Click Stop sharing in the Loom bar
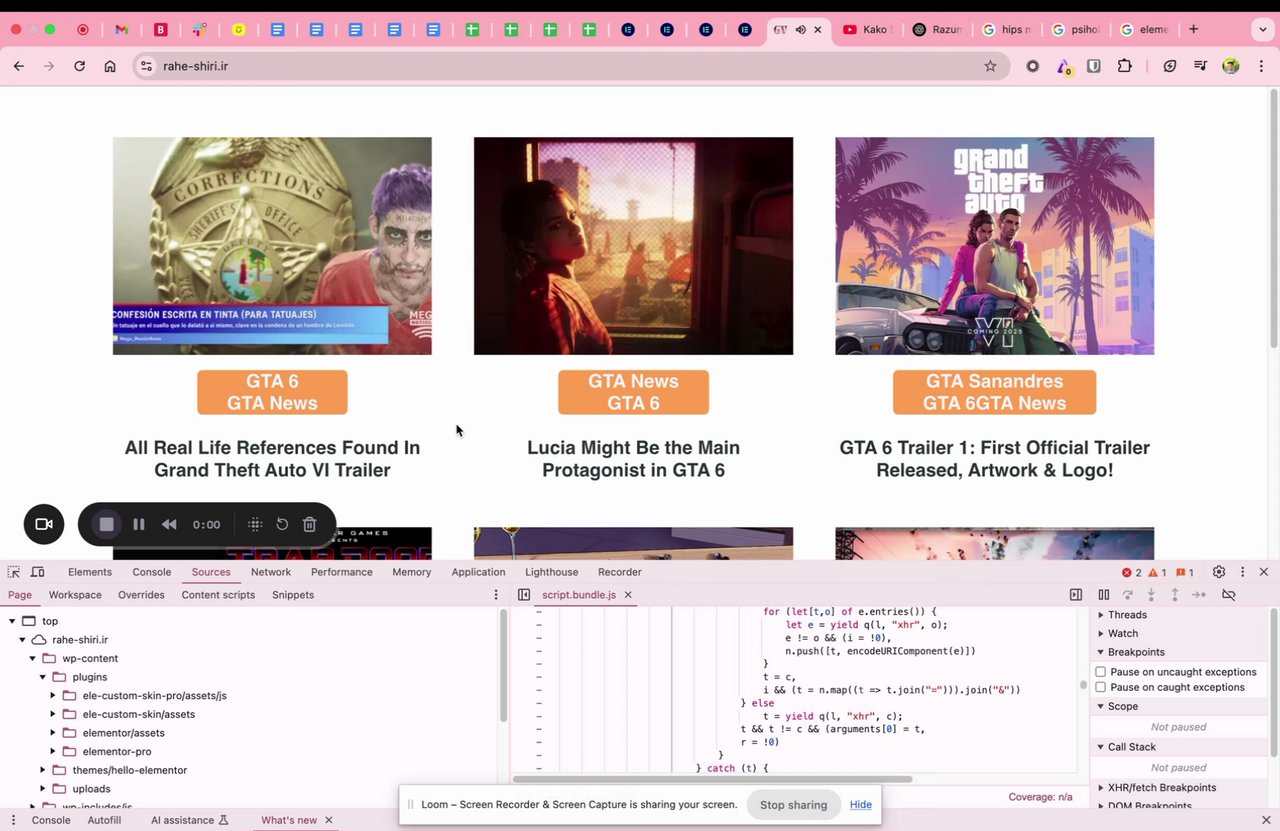This screenshot has height=831, width=1280. (793, 805)
